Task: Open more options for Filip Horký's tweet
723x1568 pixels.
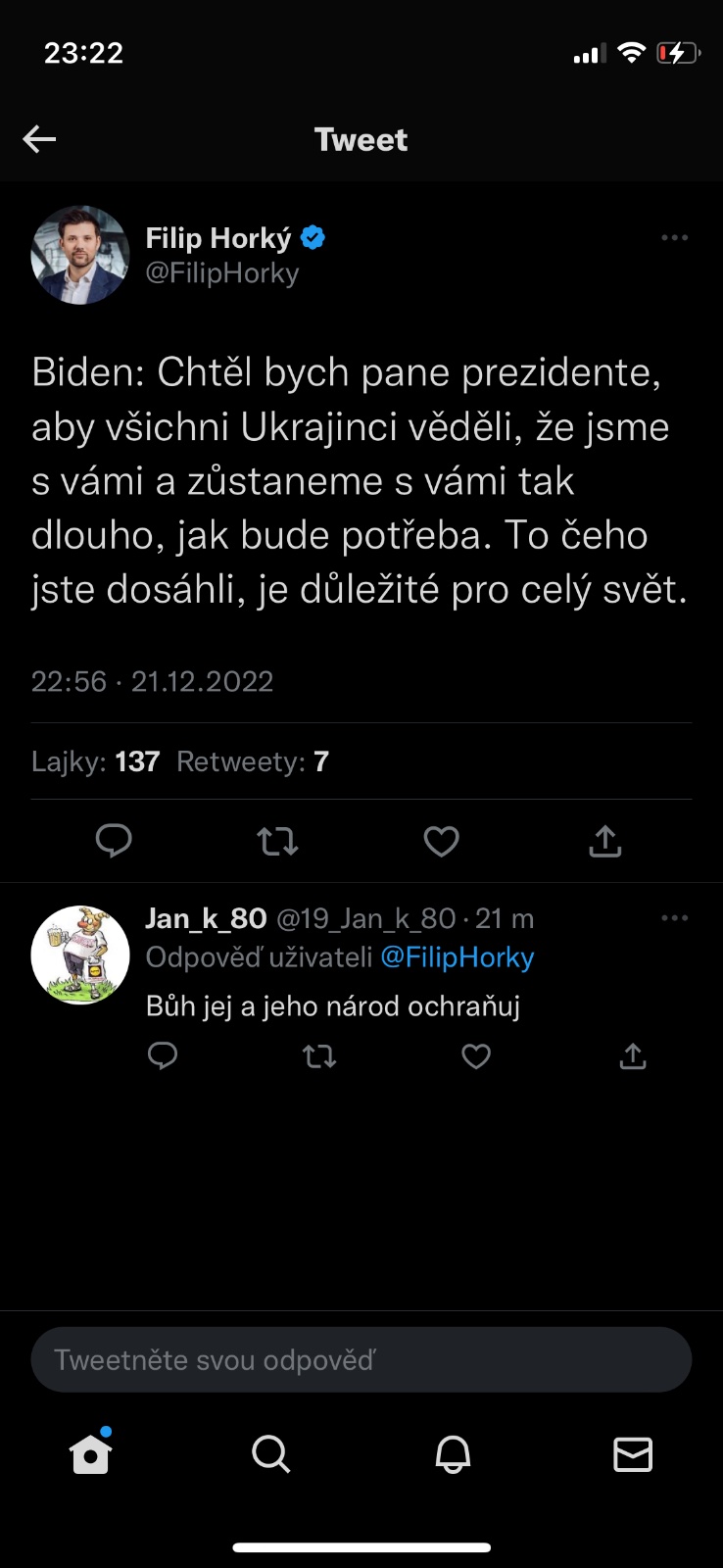Action: 674,238
